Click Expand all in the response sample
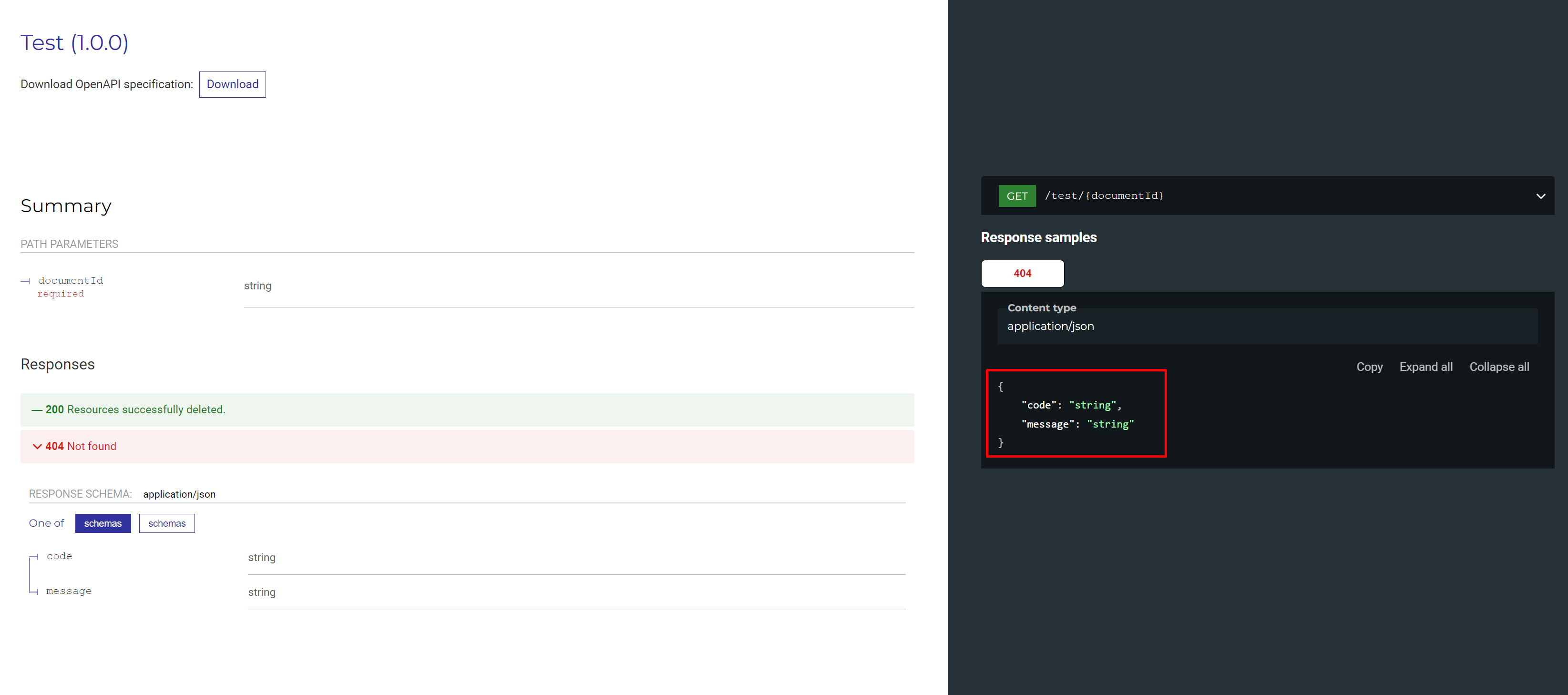 pos(1425,367)
